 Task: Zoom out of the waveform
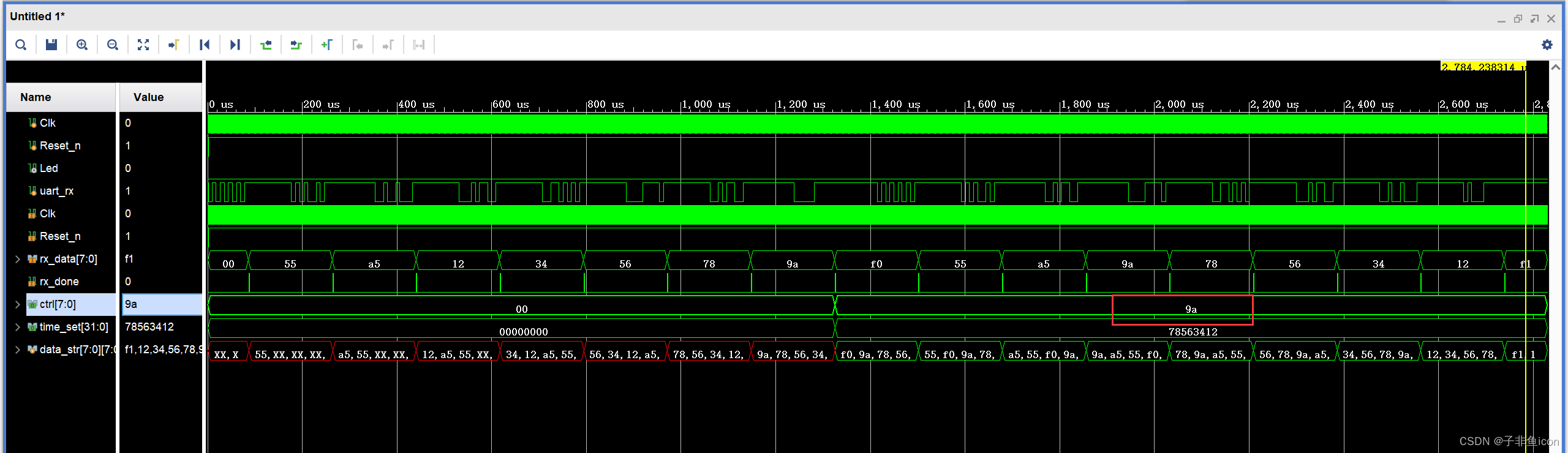[x=113, y=45]
